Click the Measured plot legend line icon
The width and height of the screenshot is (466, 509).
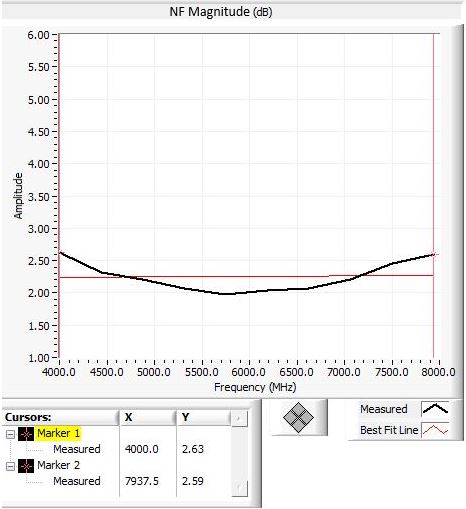click(435, 409)
